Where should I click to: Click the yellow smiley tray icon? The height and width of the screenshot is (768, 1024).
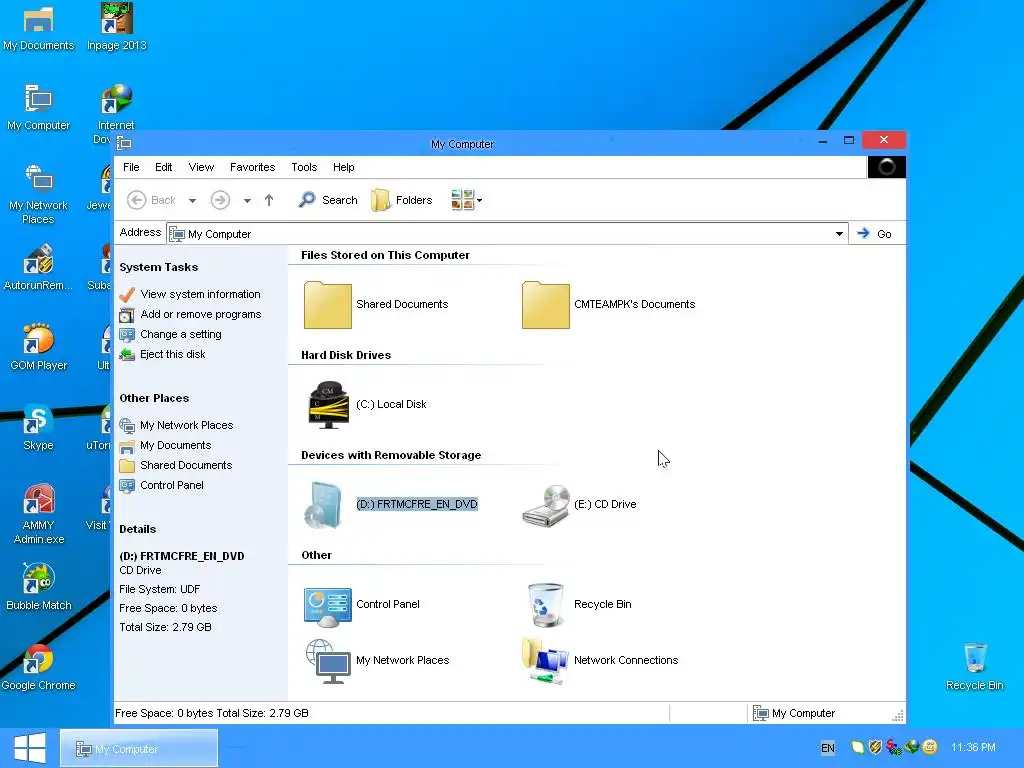click(930, 747)
